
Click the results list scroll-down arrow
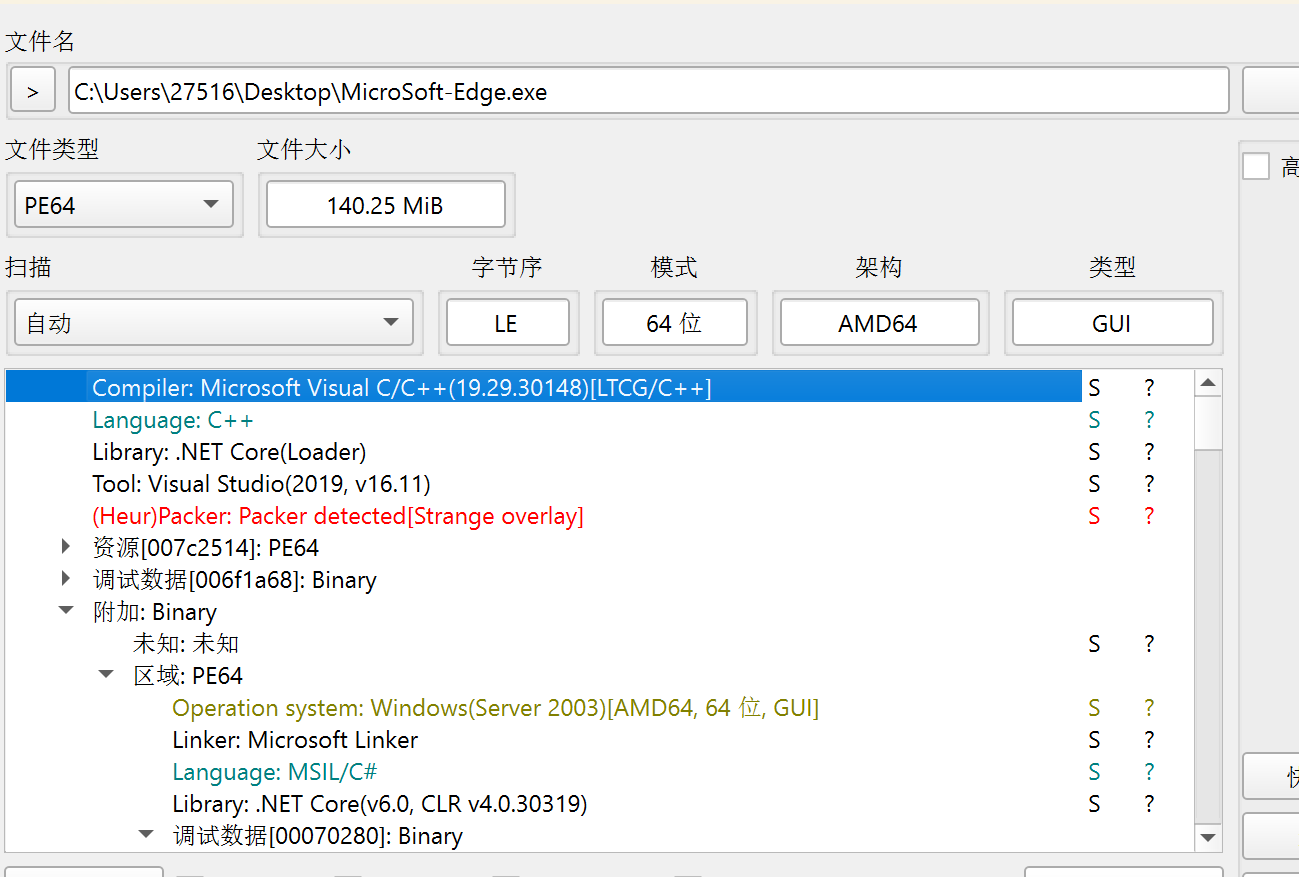pyautogui.click(x=1208, y=838)
